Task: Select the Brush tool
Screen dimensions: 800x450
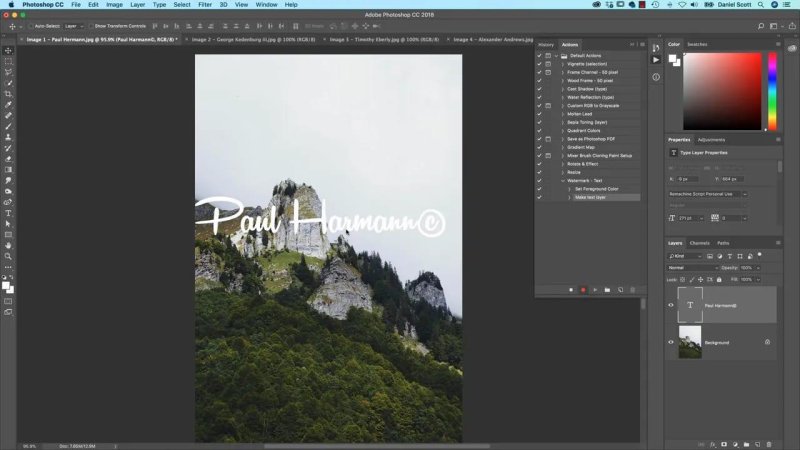Action: (8, 126)
